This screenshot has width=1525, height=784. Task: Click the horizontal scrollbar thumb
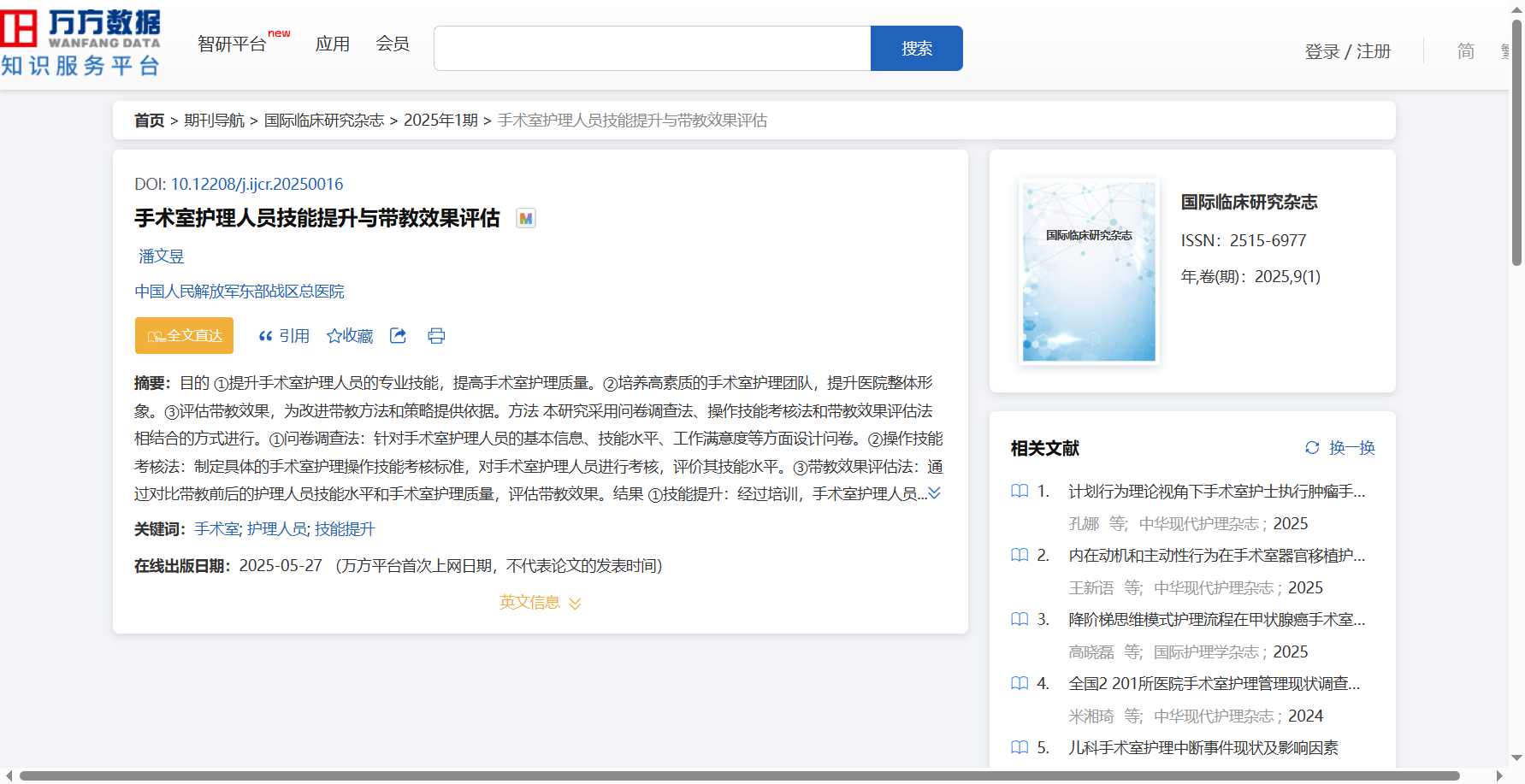click(x=739, y=776)
